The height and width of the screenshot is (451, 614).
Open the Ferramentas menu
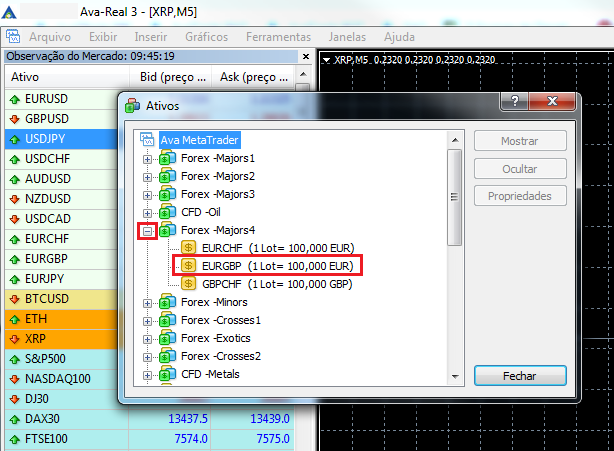[278, 37]
